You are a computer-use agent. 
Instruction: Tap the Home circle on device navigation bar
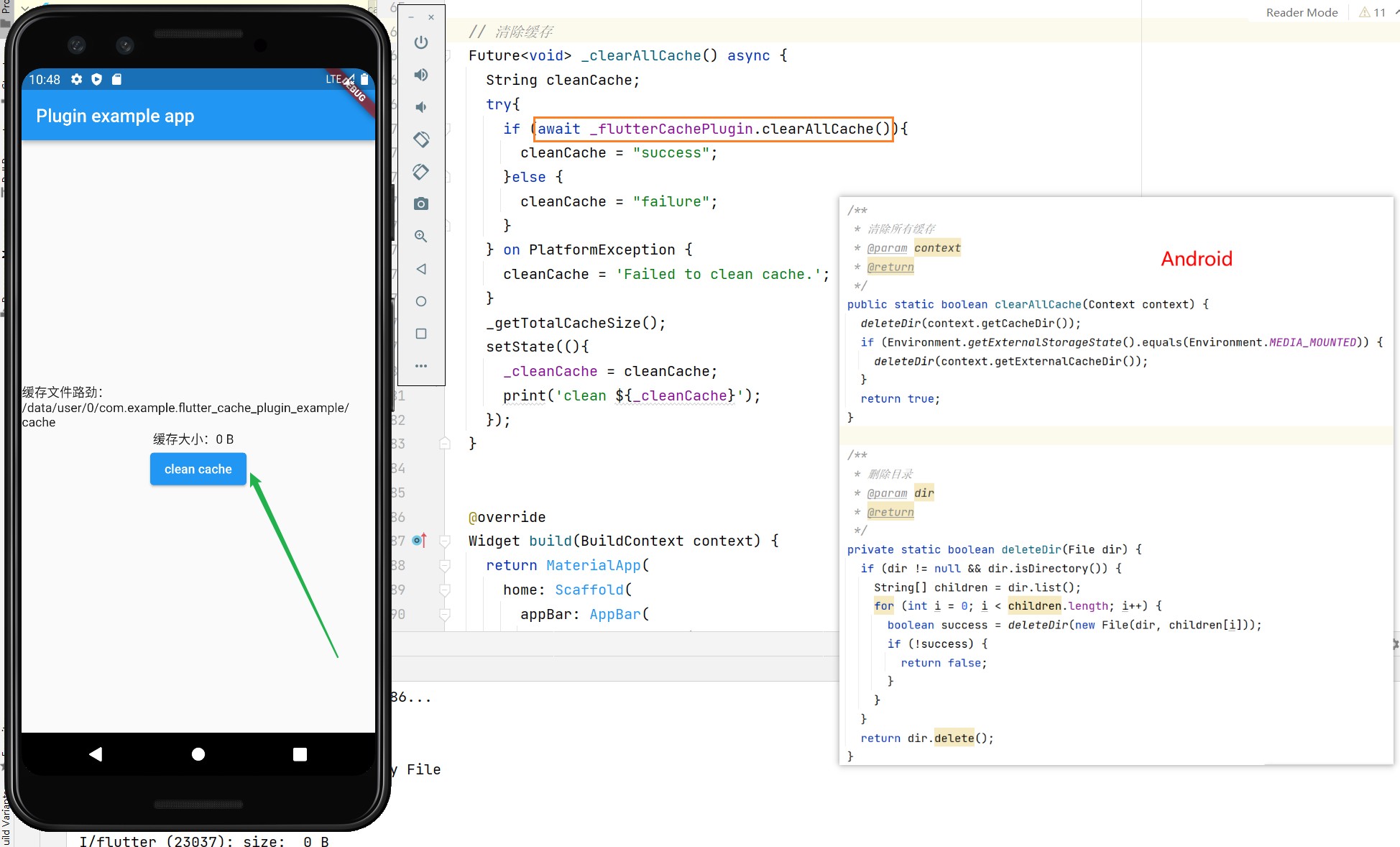click(x=198, y=754)
